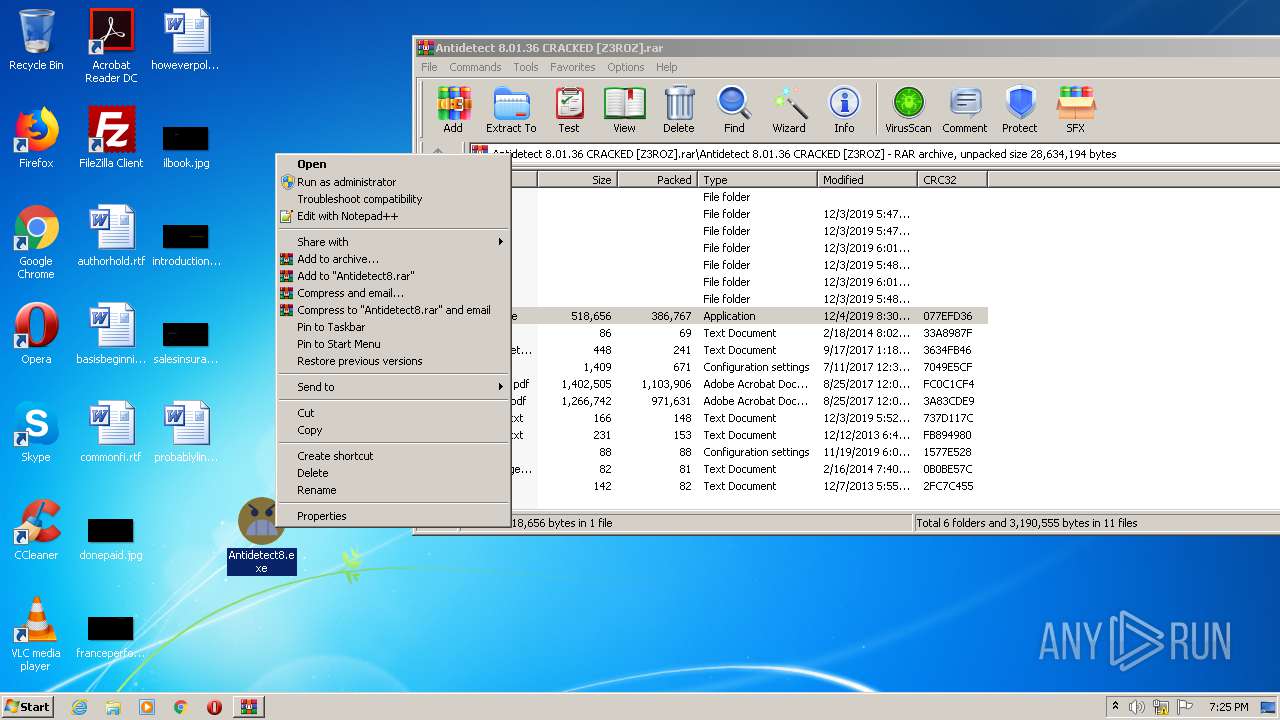The height and width of the screenshot is (720, 1280).
Task: Open Internet Explorer from the taskbar
Action: pos(79,707)
